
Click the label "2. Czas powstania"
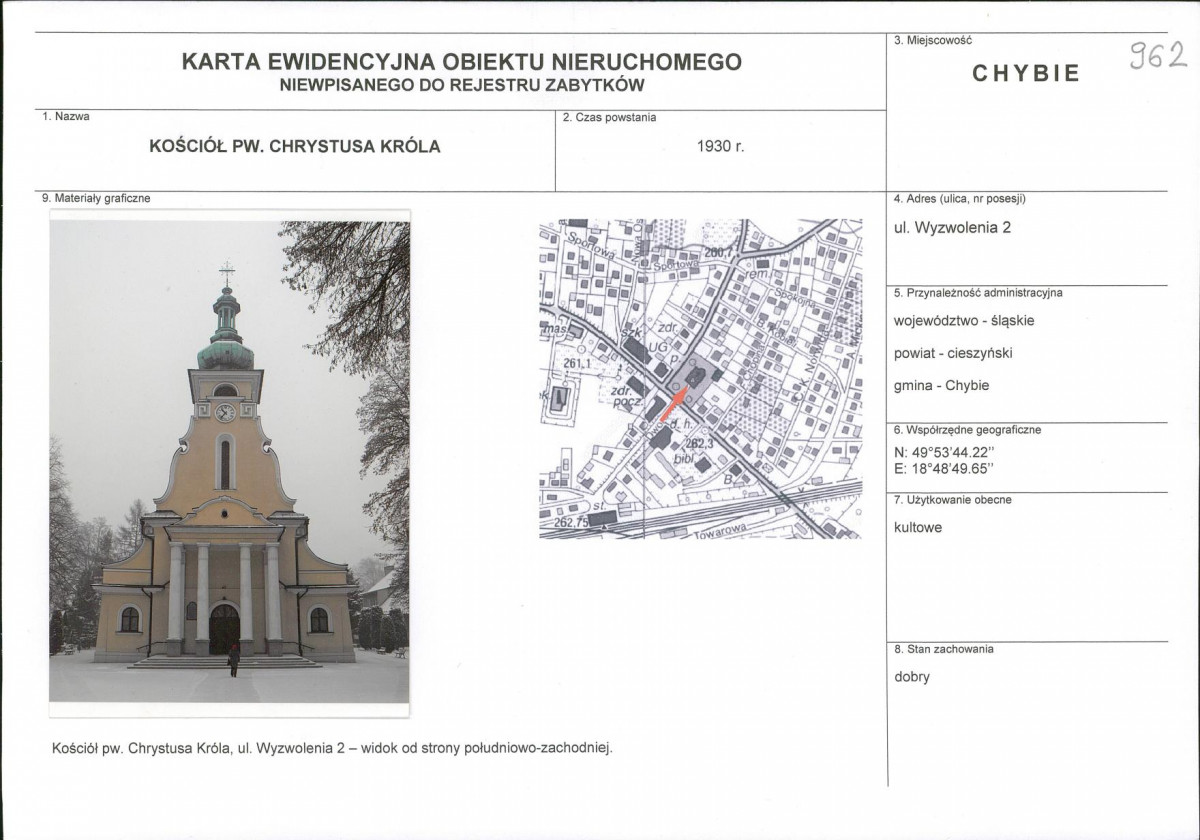click(x=610, y=117)
